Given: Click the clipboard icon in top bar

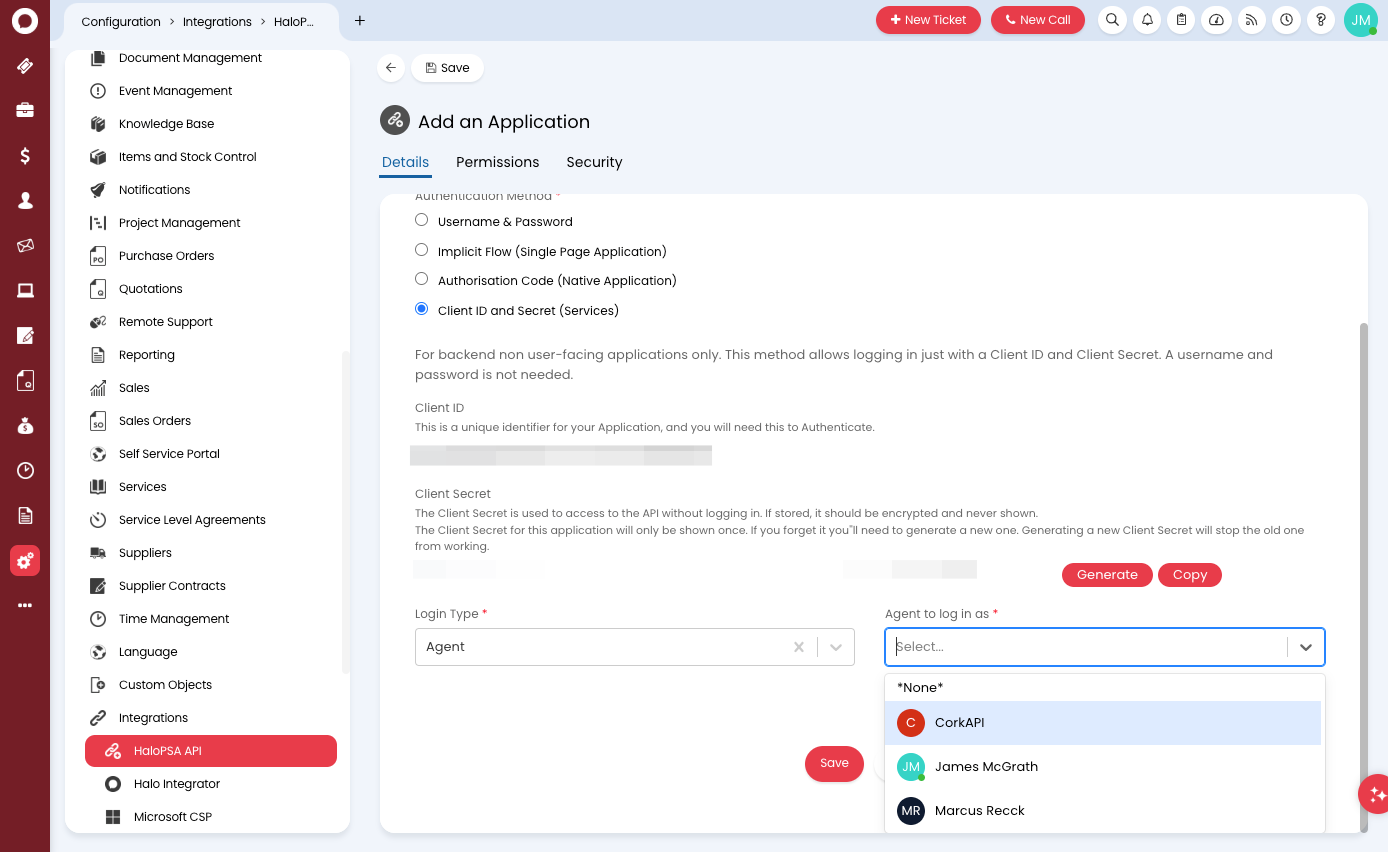Looking at the screenshot, I should [x=1182, y=20].
